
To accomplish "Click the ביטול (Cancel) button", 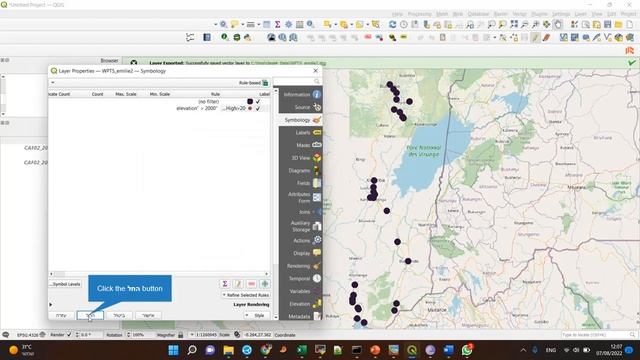I will click(x=119, y=315).
